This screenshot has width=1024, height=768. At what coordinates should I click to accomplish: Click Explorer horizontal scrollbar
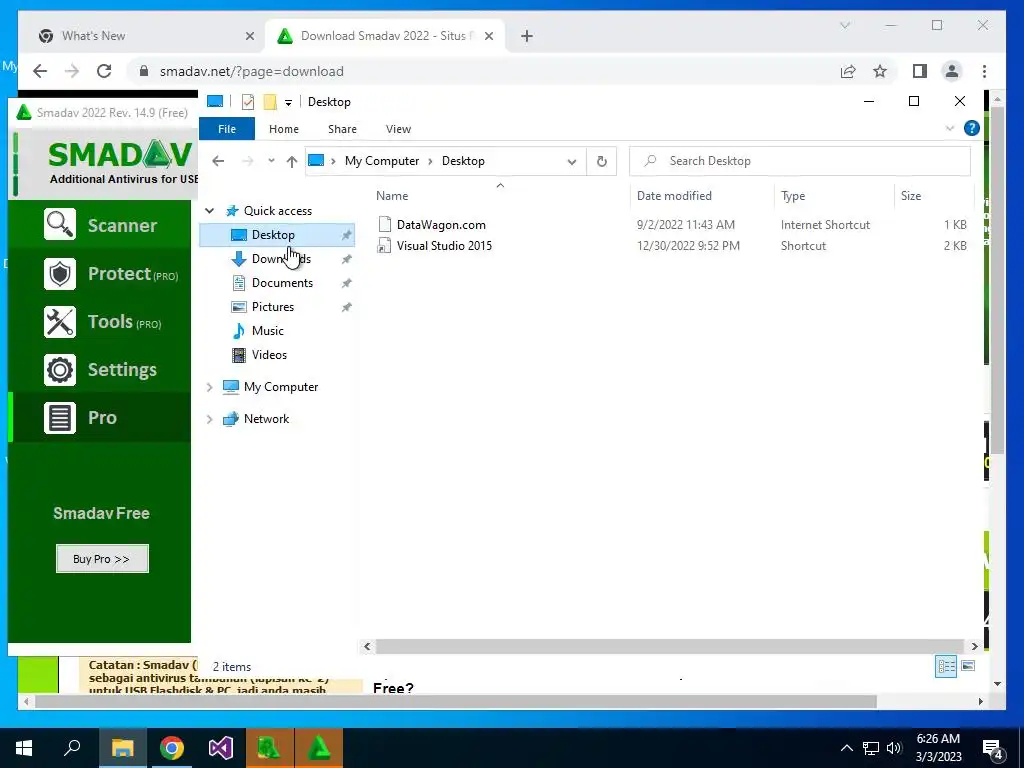(x=670, y=647)
